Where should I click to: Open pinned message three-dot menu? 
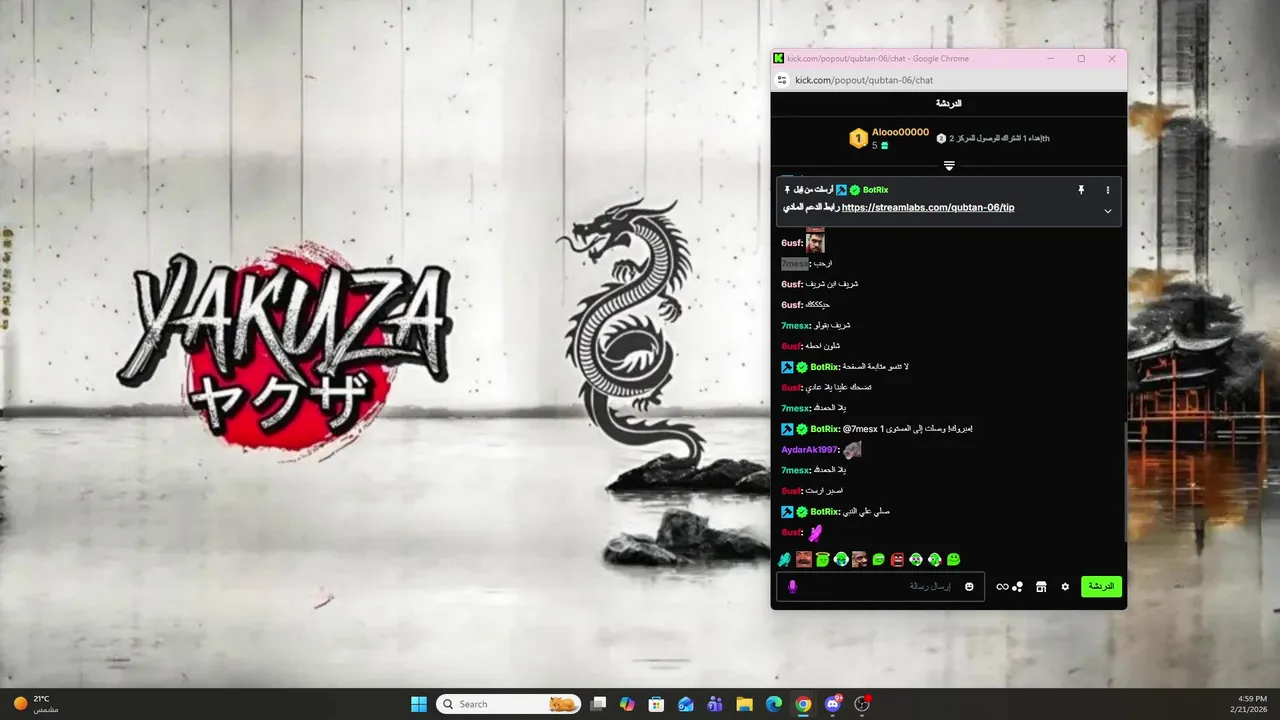pyautogui.click(x=1107, y=190)
